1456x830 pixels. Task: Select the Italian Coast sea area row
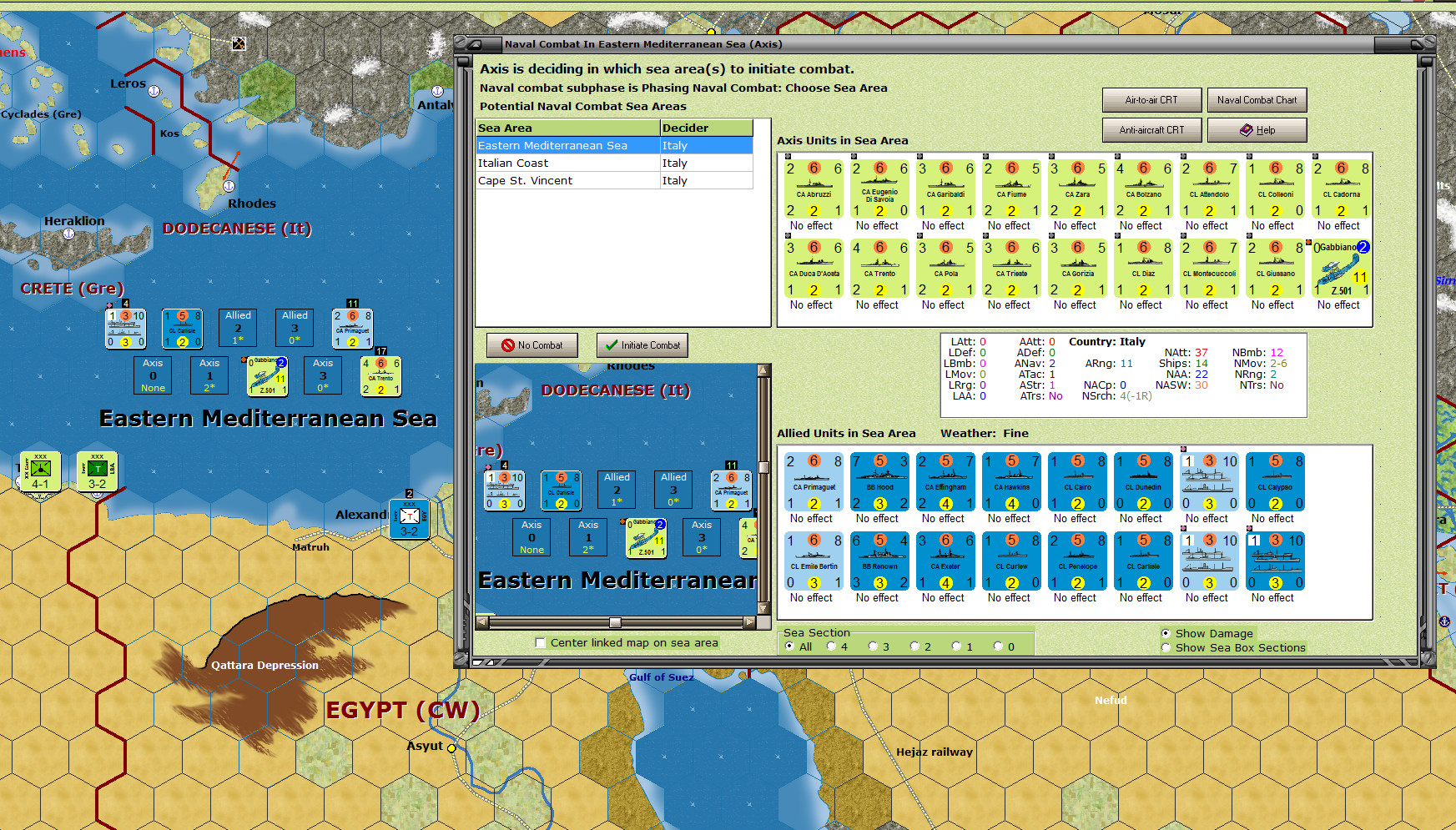614,163
